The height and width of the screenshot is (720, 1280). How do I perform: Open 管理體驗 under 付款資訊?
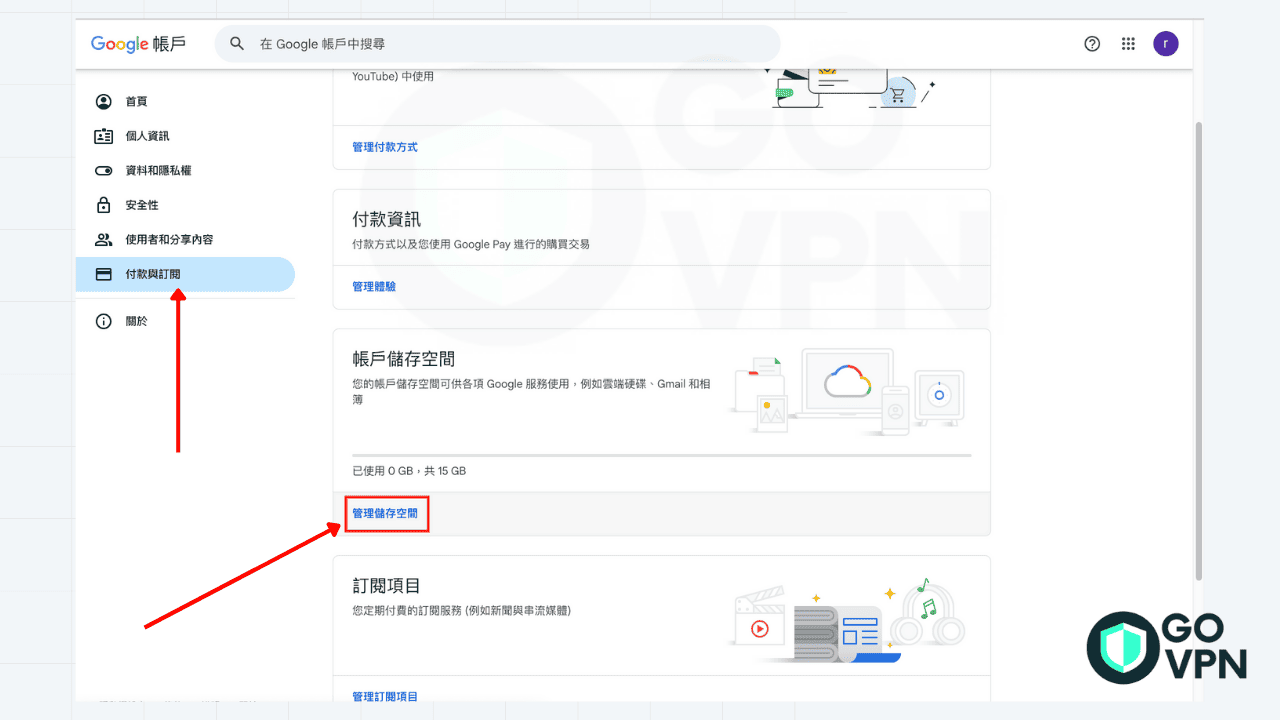[374, 287]
